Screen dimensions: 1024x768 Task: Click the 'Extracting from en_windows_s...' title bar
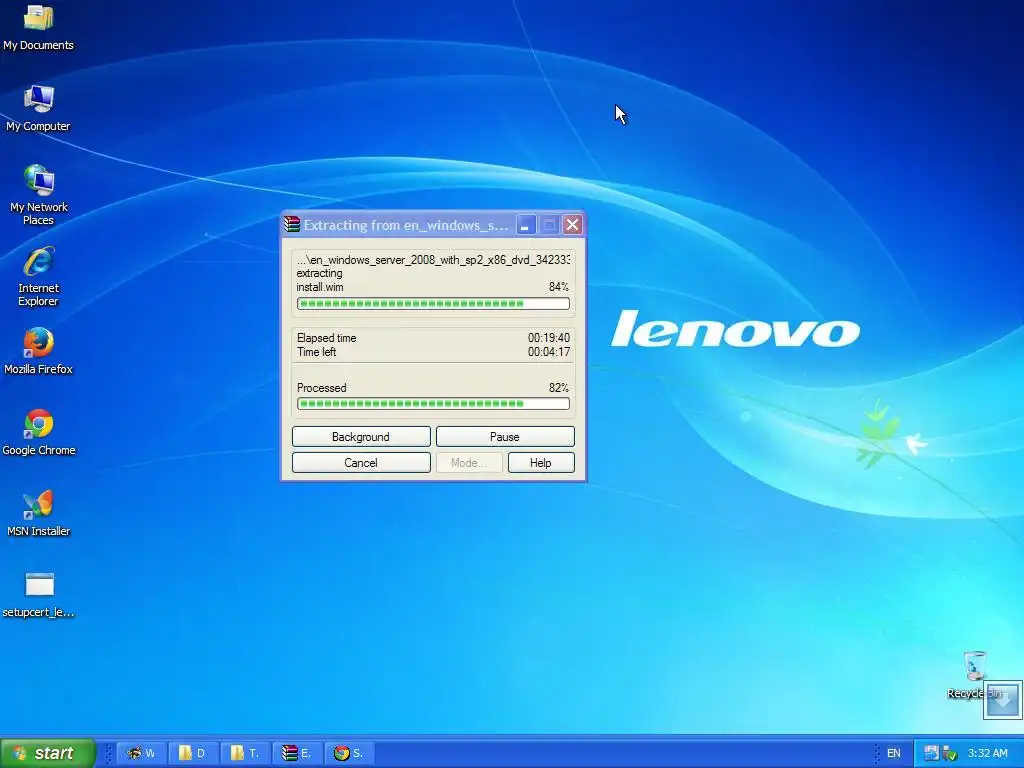[x=406, y=225]
